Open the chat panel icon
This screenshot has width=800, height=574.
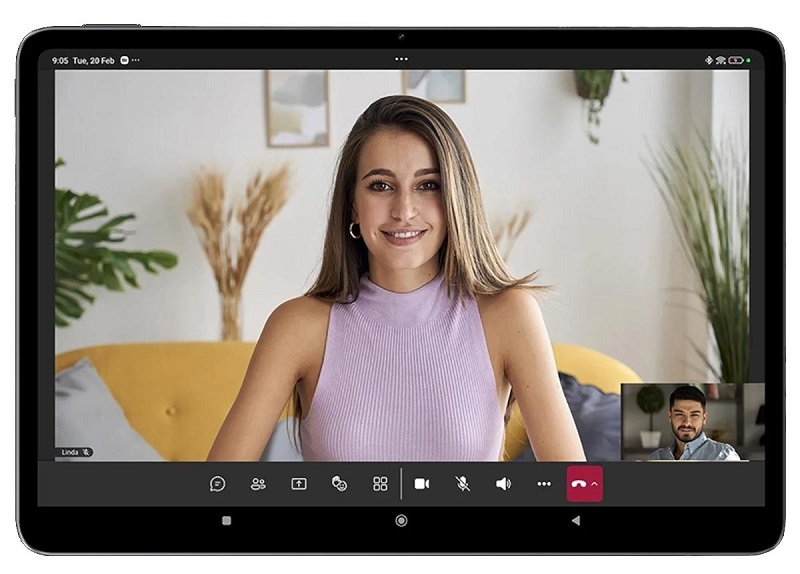tap(217, 484)
